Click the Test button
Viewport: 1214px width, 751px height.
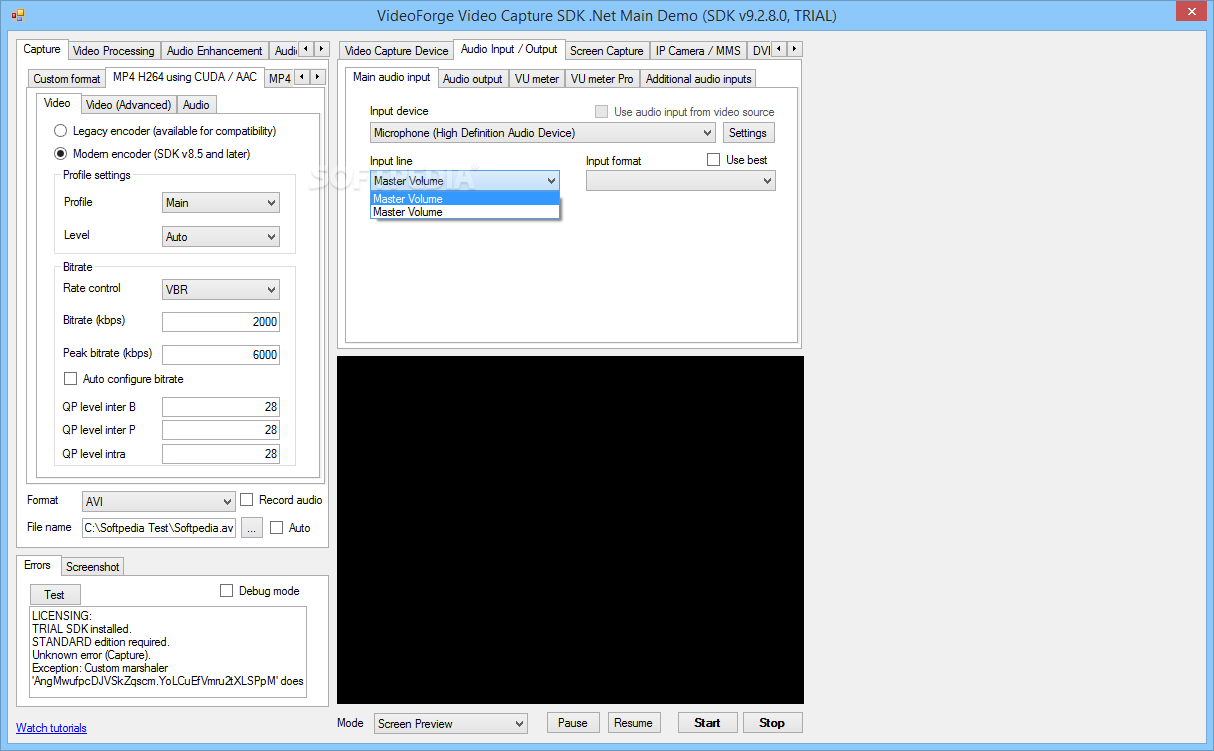pyautogui.click(x=54, y=595)
